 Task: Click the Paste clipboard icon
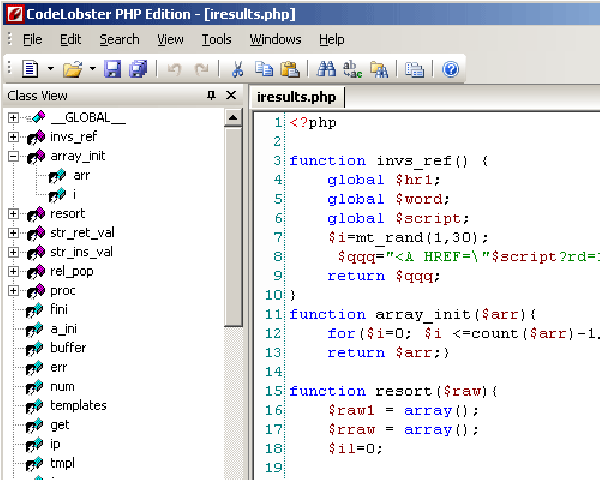point(289,69)
